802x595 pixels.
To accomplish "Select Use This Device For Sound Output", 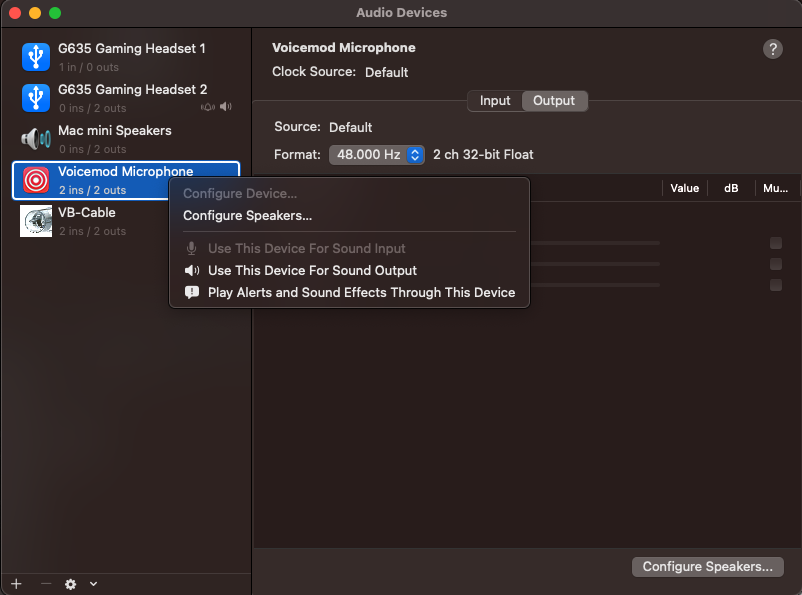I will pos(349,271).
